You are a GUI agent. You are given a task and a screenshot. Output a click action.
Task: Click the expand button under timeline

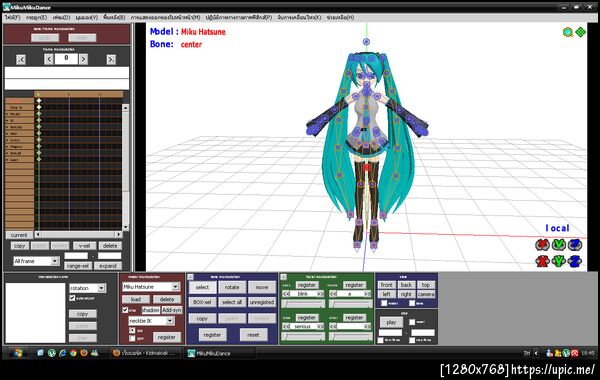(x=108, y=266)
